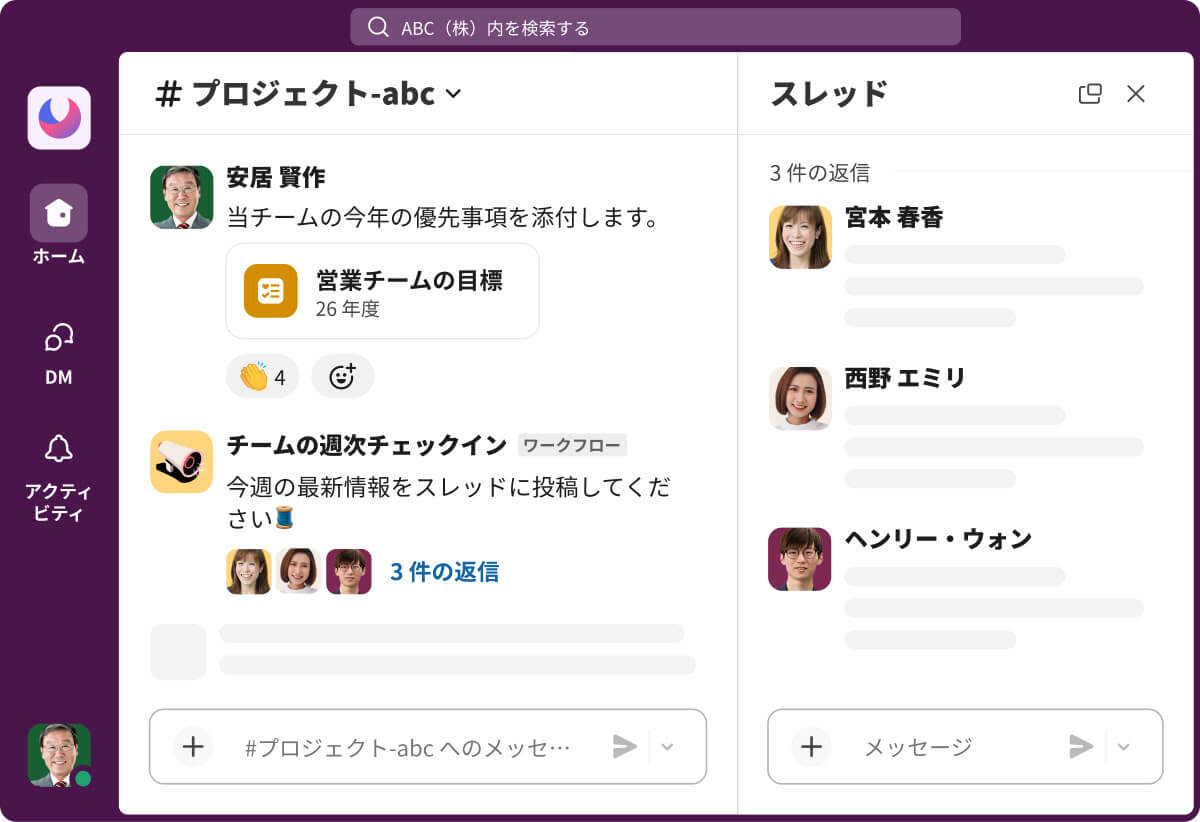
Task: Pop out the thread with the new-window icon
Action: (1089, 93)
